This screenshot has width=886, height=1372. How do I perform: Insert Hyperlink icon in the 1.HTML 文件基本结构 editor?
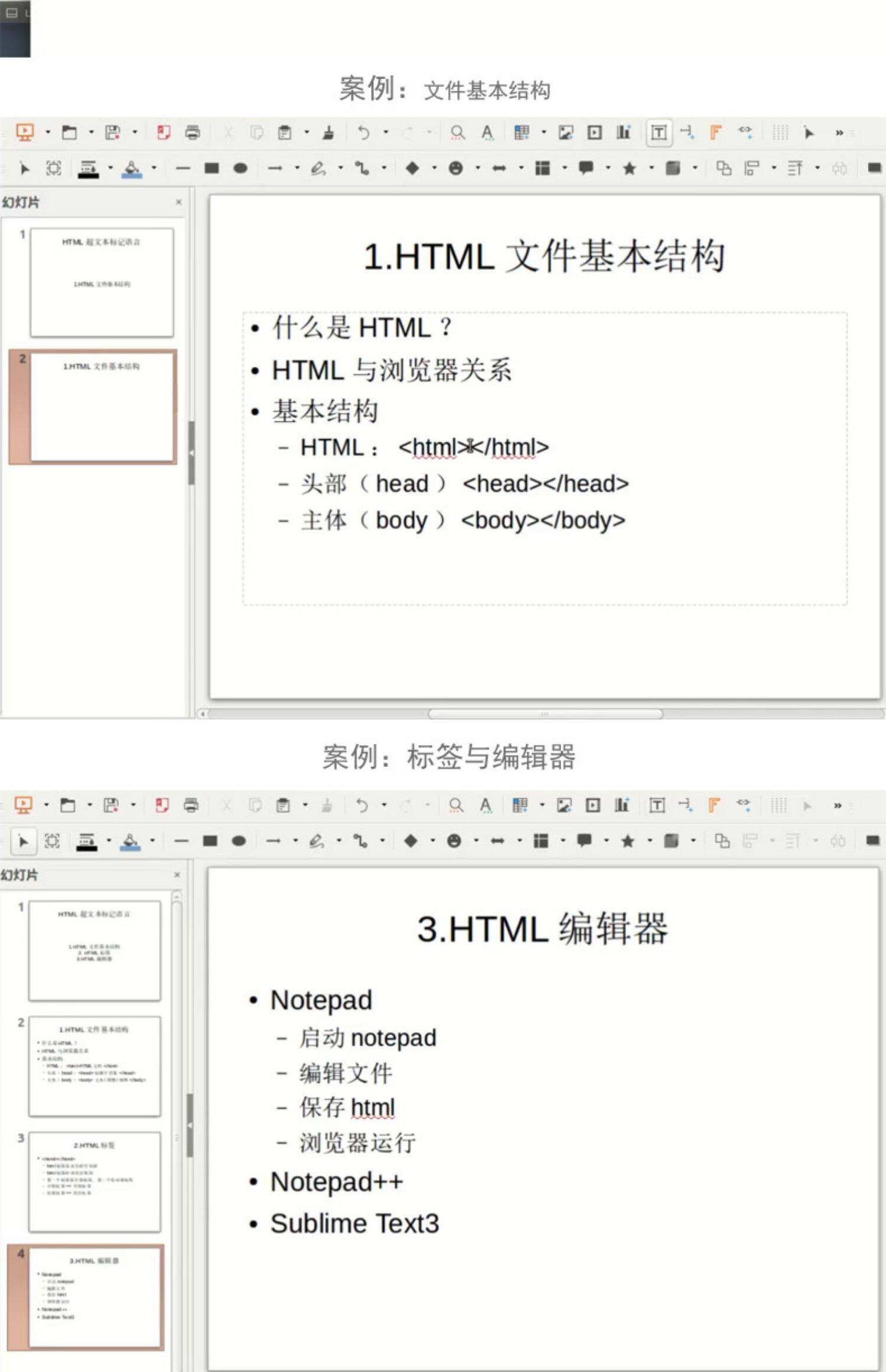pyautogui.click(x=745, y=131)
